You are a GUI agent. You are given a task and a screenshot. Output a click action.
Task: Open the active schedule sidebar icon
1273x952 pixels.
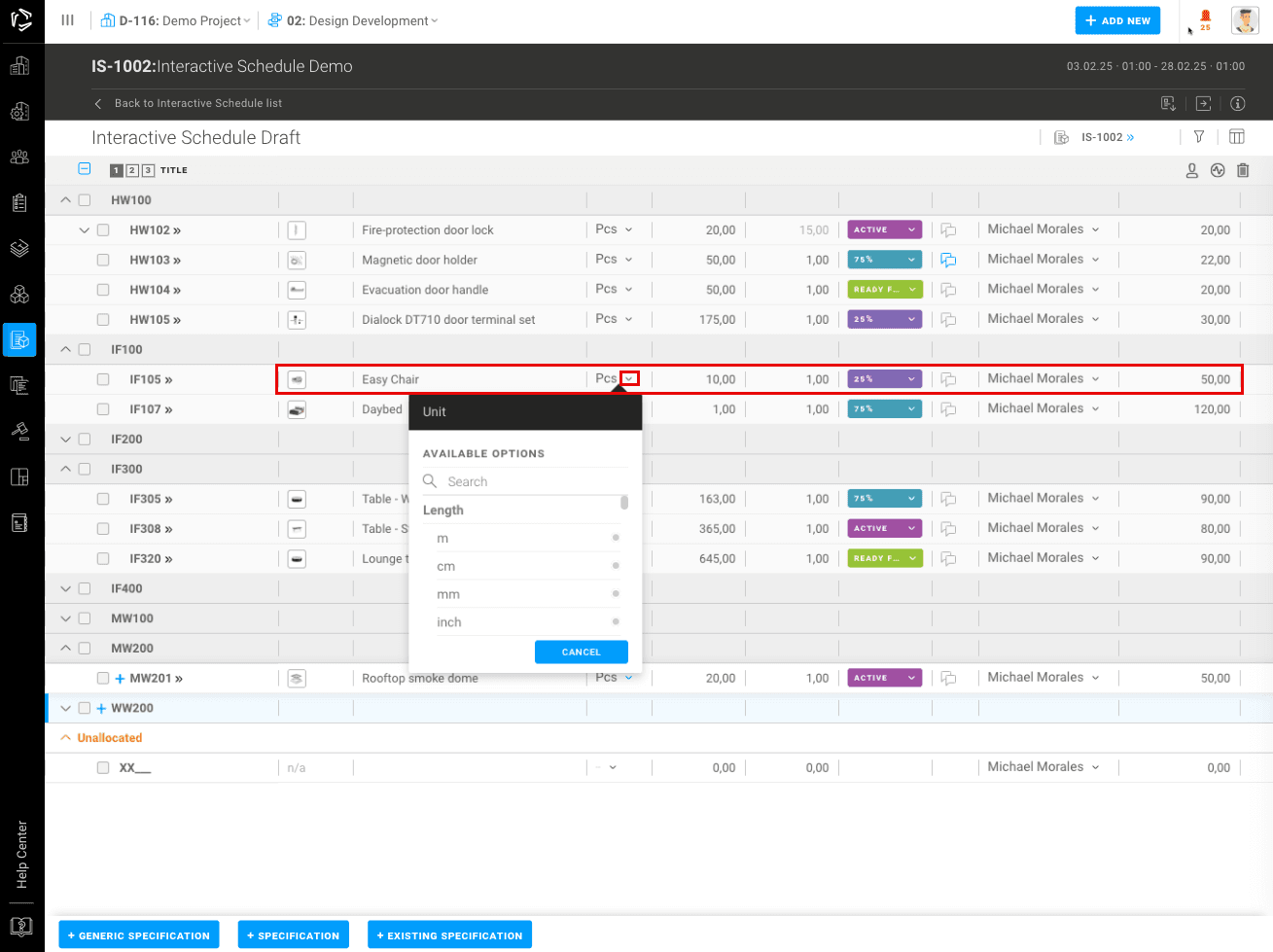19,339
